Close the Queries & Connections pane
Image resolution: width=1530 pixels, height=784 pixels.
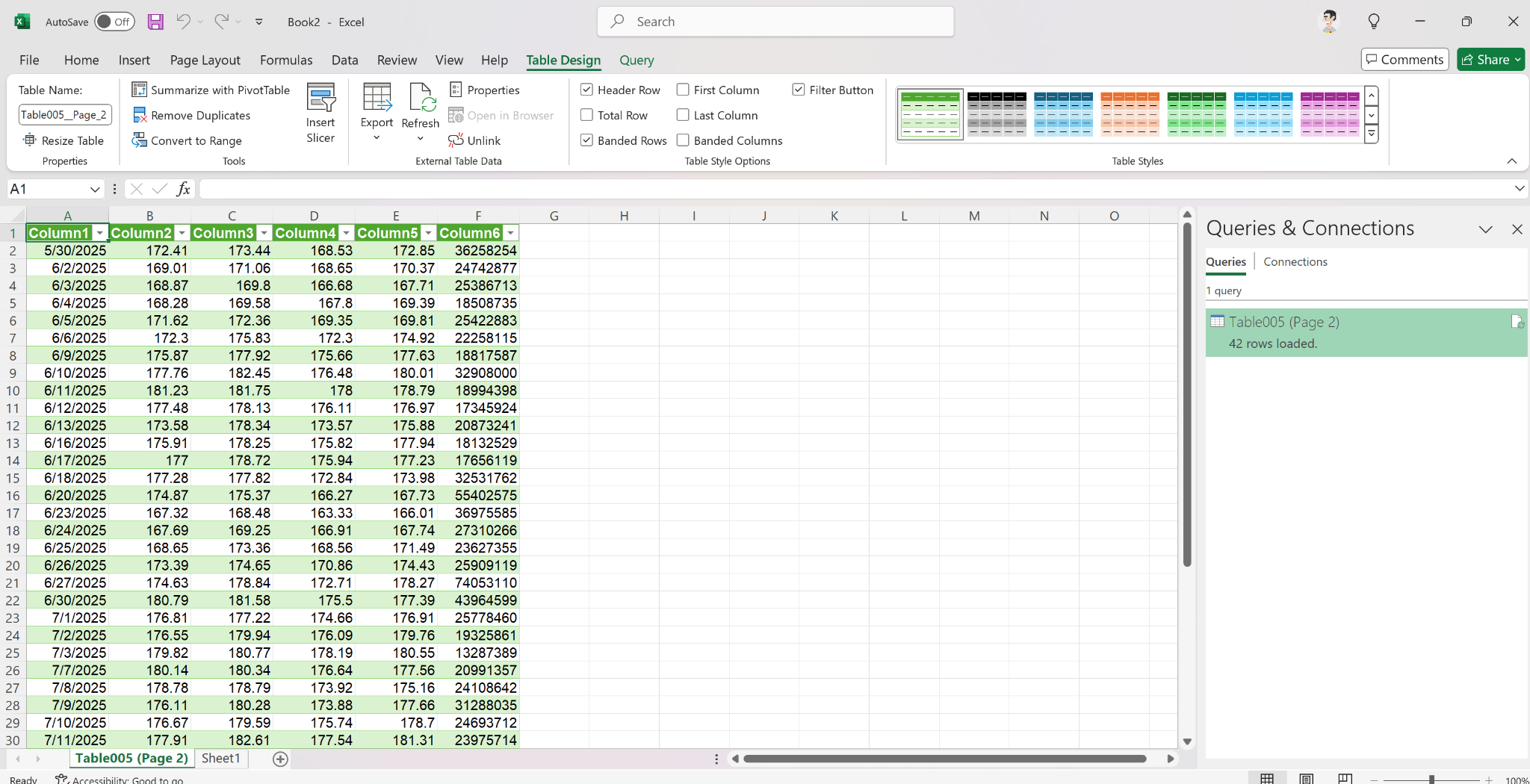click(1517, 229)
